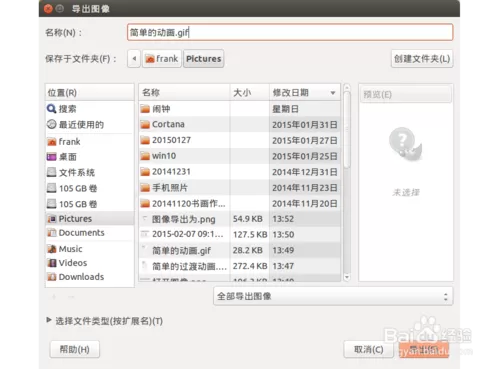This screenshot has width=500, height=369.
Task: Click the 272.4 KB size cell
Action: pos(250,266)
